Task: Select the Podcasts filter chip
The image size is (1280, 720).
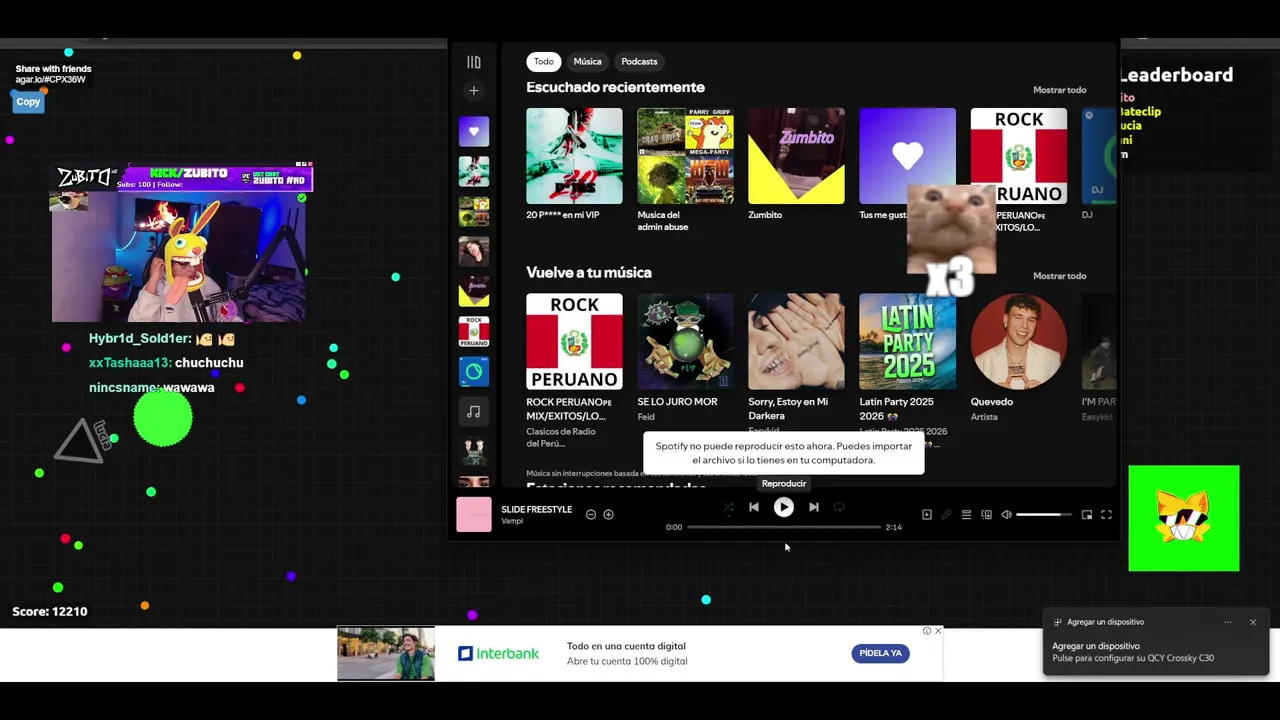Action: [x=640, y=62]
